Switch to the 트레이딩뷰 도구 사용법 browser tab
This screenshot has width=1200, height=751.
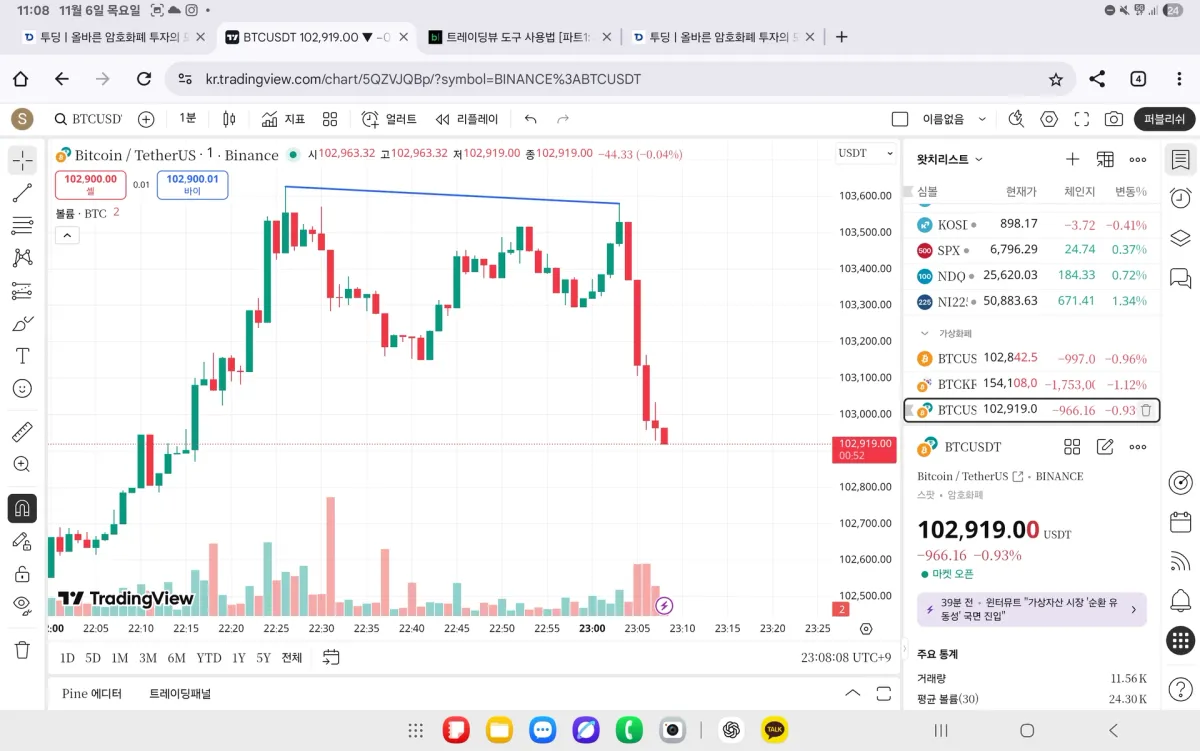click(x=518, y=37)
